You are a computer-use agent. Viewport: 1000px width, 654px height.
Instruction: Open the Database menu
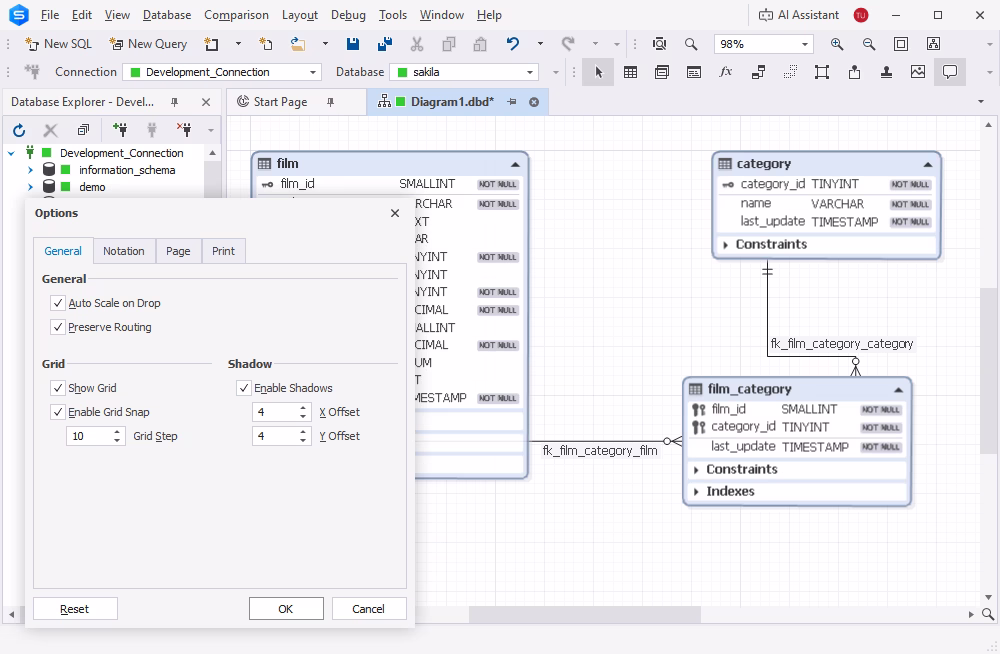(166, 15)
